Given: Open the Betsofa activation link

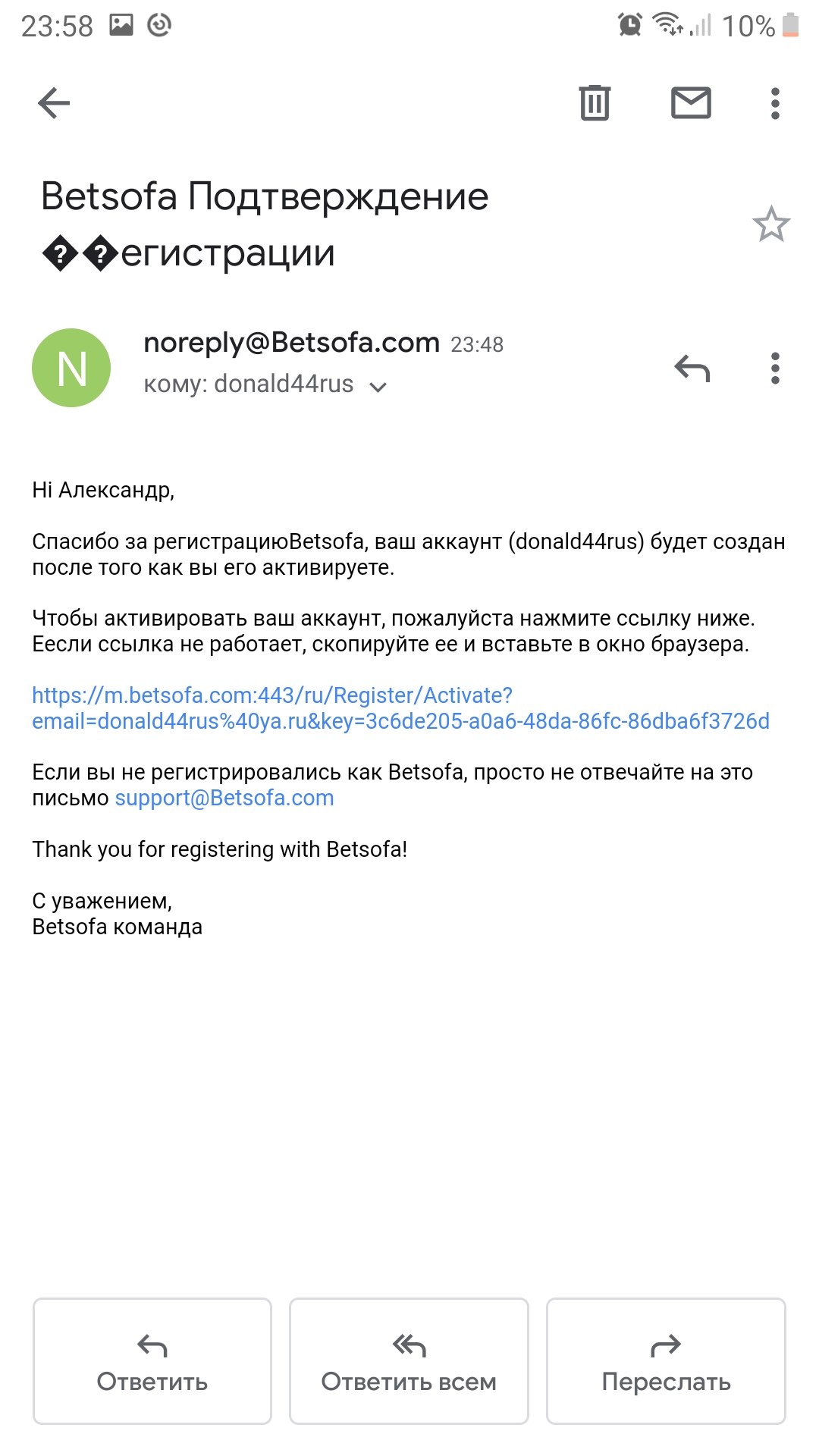Looking at the screenshot, I should point(400,708).
